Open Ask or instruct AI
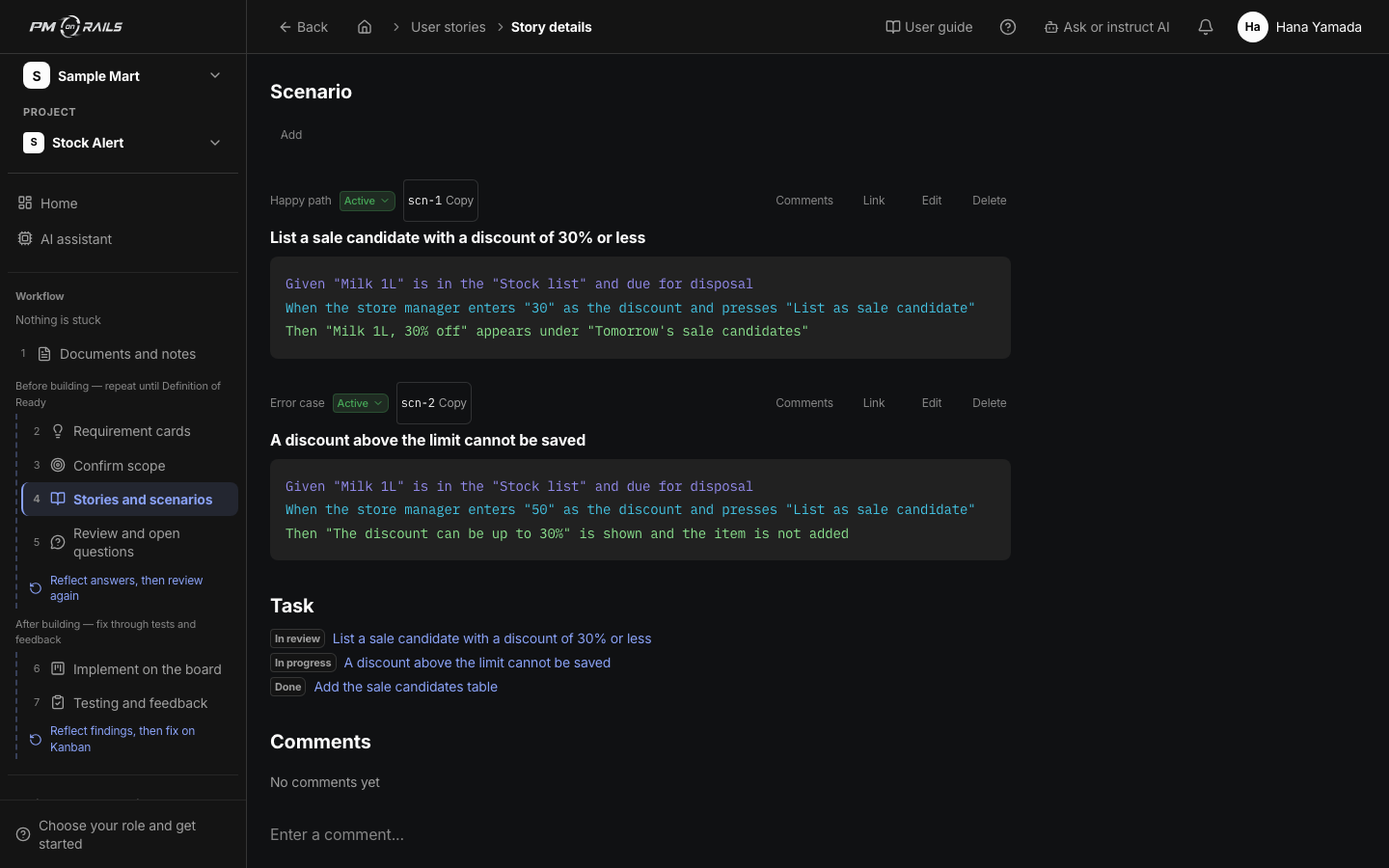Screen dimensions: 1389x868 [1106, 27]
